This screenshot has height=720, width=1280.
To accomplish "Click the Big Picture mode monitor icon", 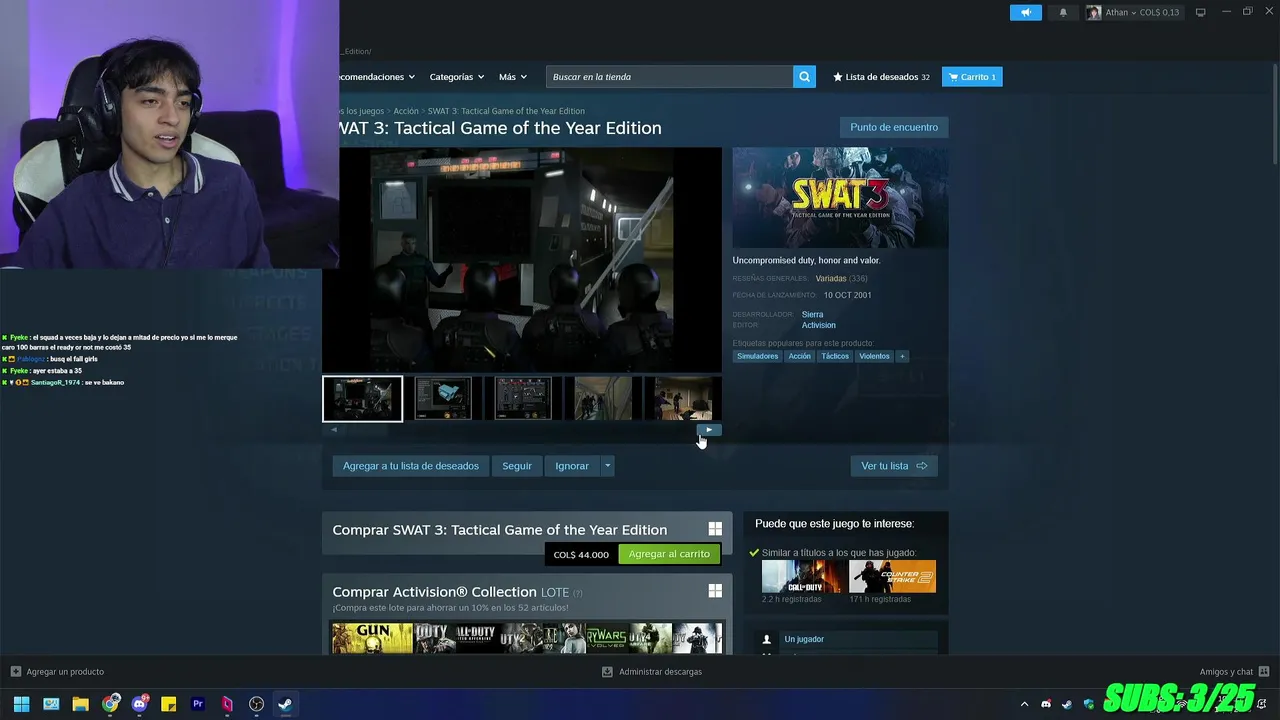I will 1200,12.
